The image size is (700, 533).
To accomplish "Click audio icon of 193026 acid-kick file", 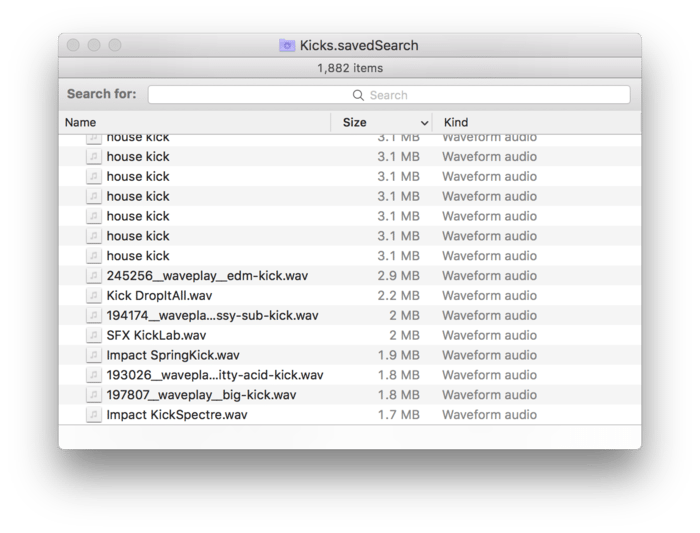I will (93, 375).
